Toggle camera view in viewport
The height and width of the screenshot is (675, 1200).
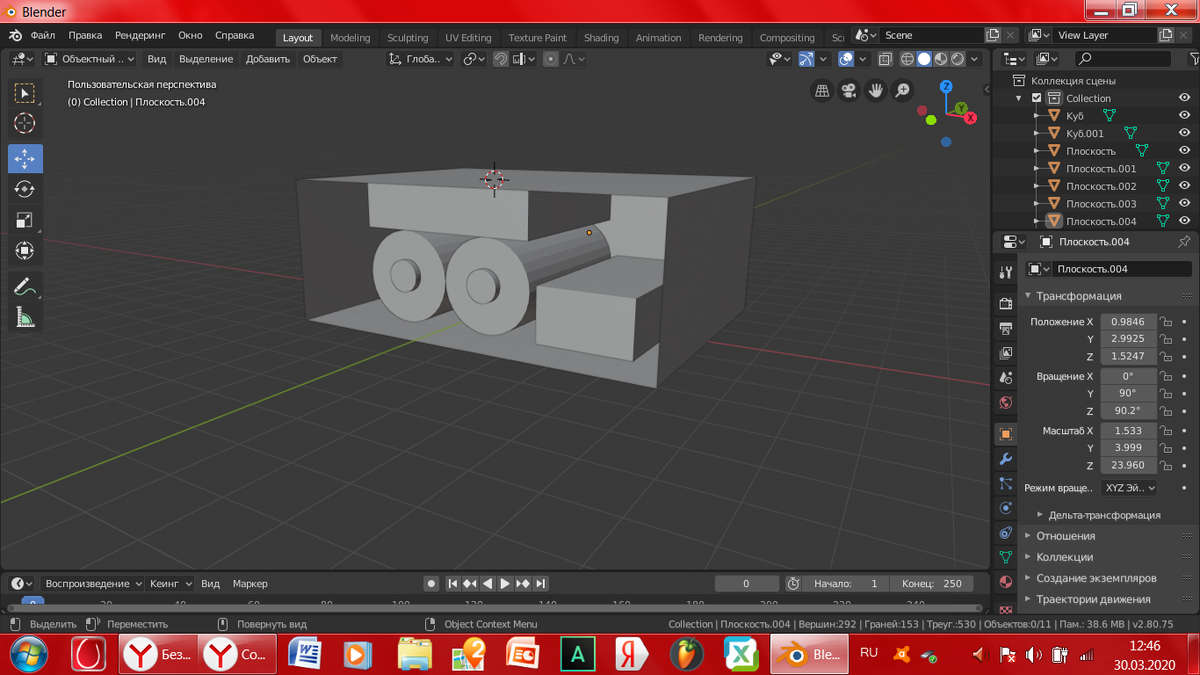[849, 91]
